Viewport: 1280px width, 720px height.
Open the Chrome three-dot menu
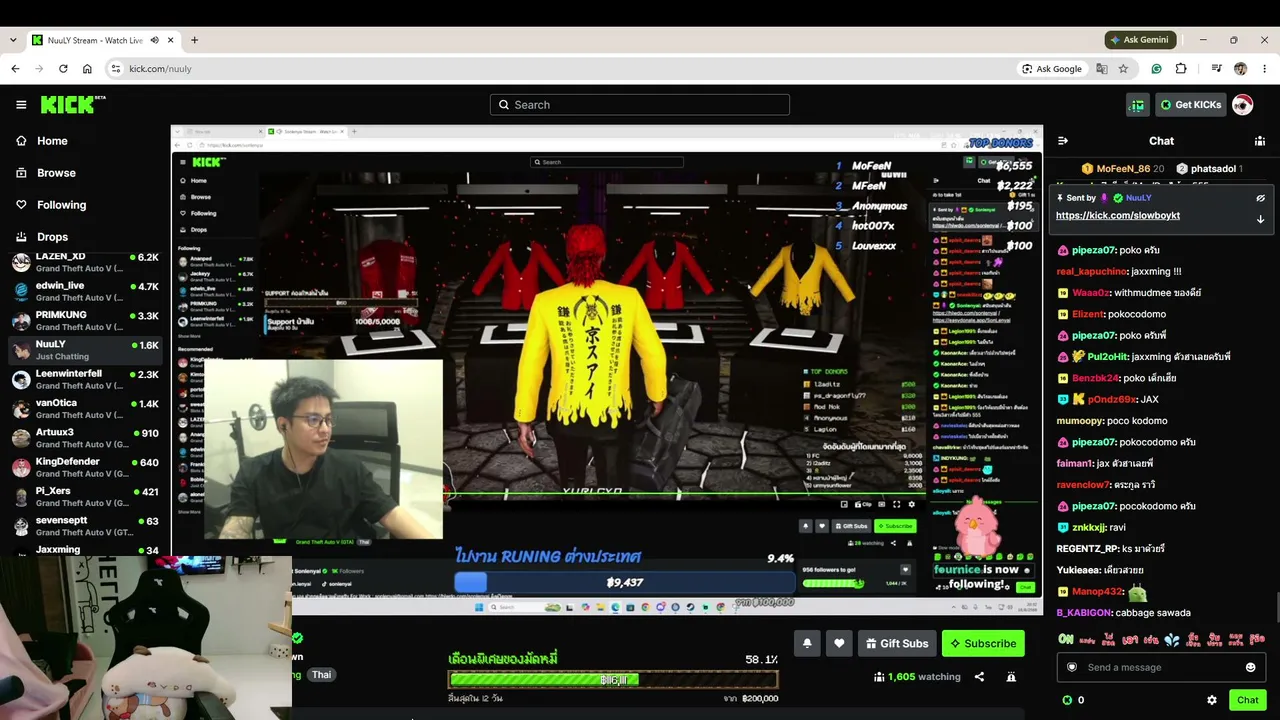tap(1265, 69)
